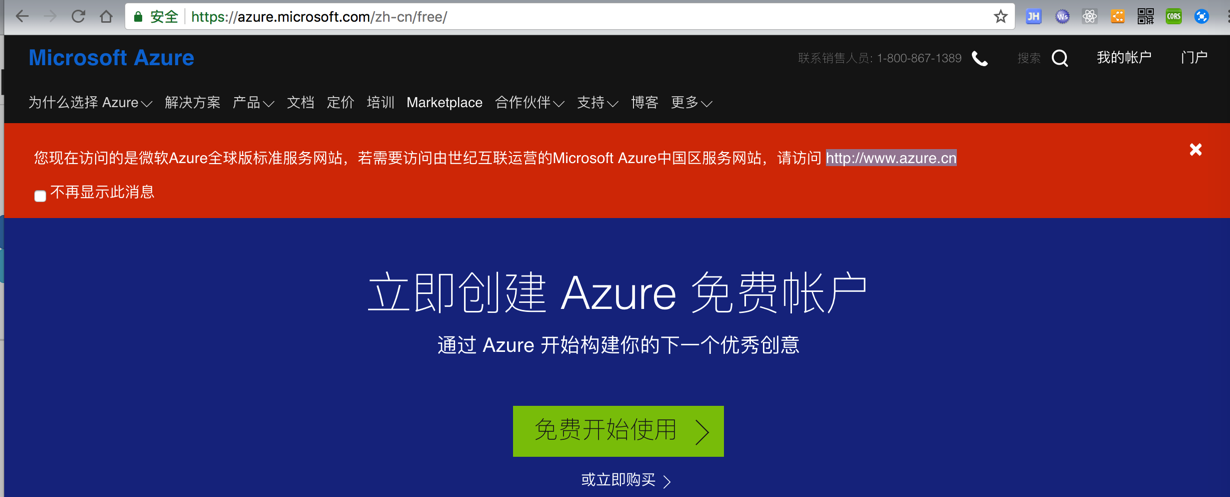
Task: Click the magnifier search icon in the header
Action: pyautogui.click(x=1060, y=58)
